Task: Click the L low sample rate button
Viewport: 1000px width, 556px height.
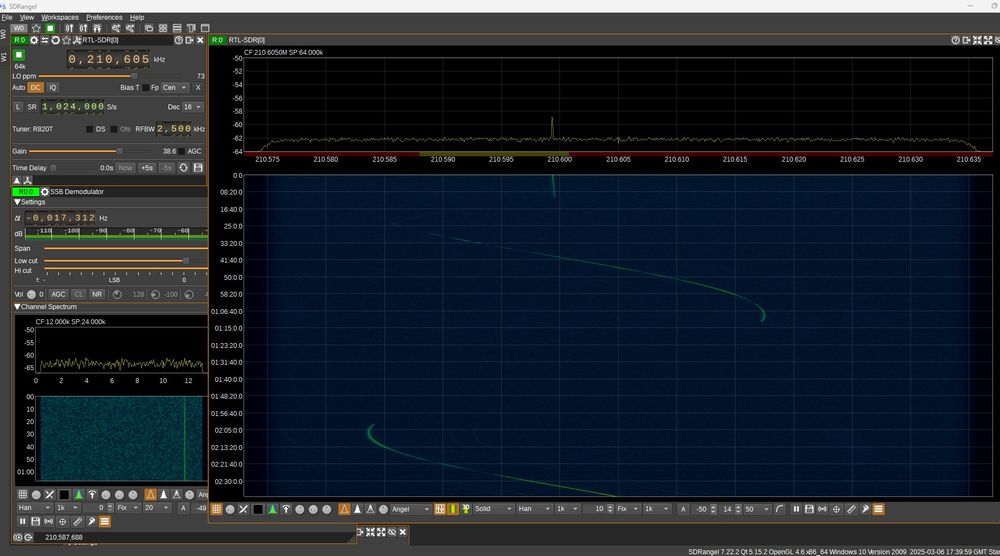Action: [x=18, y=106]
